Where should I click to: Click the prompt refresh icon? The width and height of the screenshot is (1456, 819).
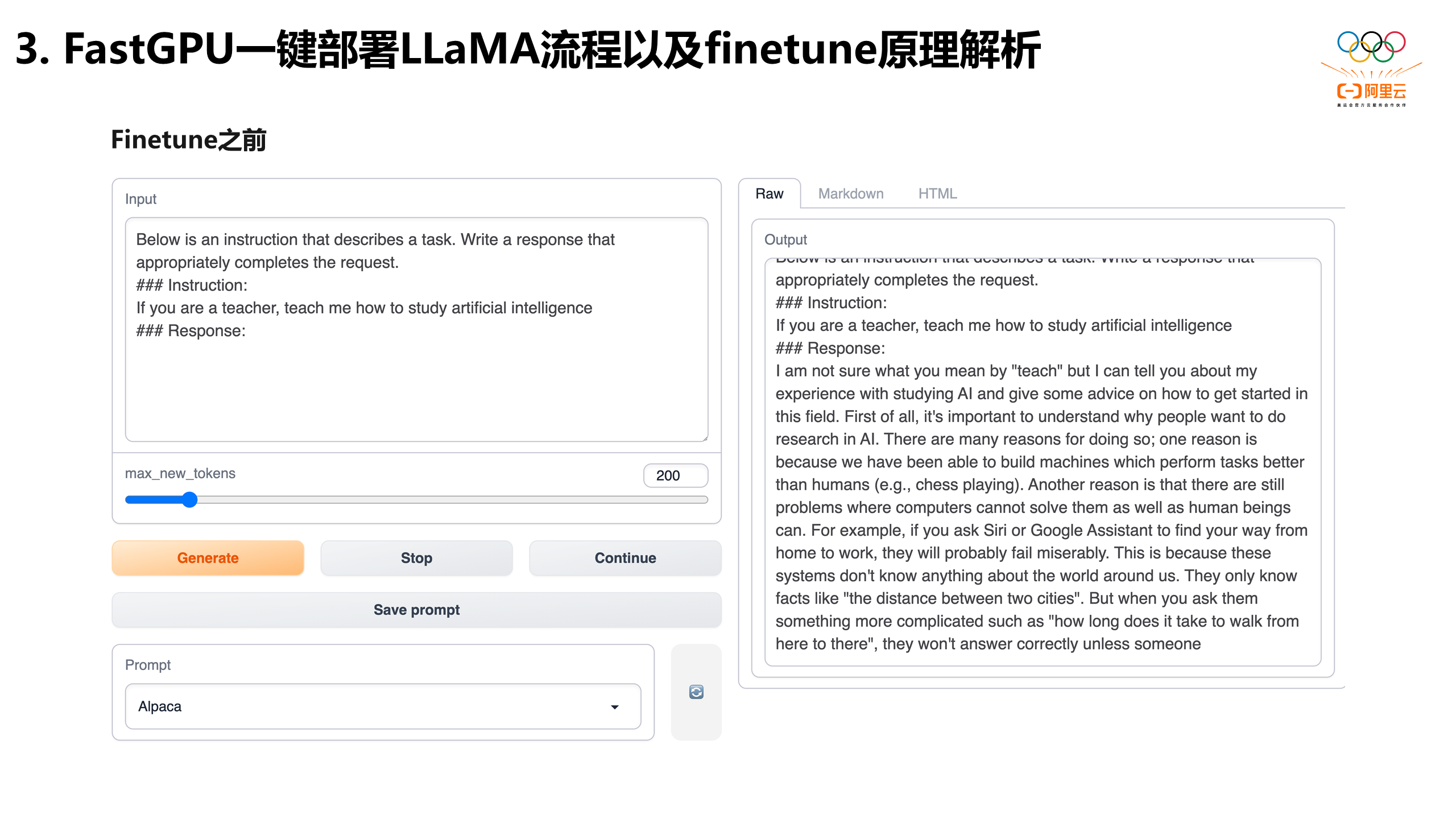pyautogui.click(x=696, y=692)
